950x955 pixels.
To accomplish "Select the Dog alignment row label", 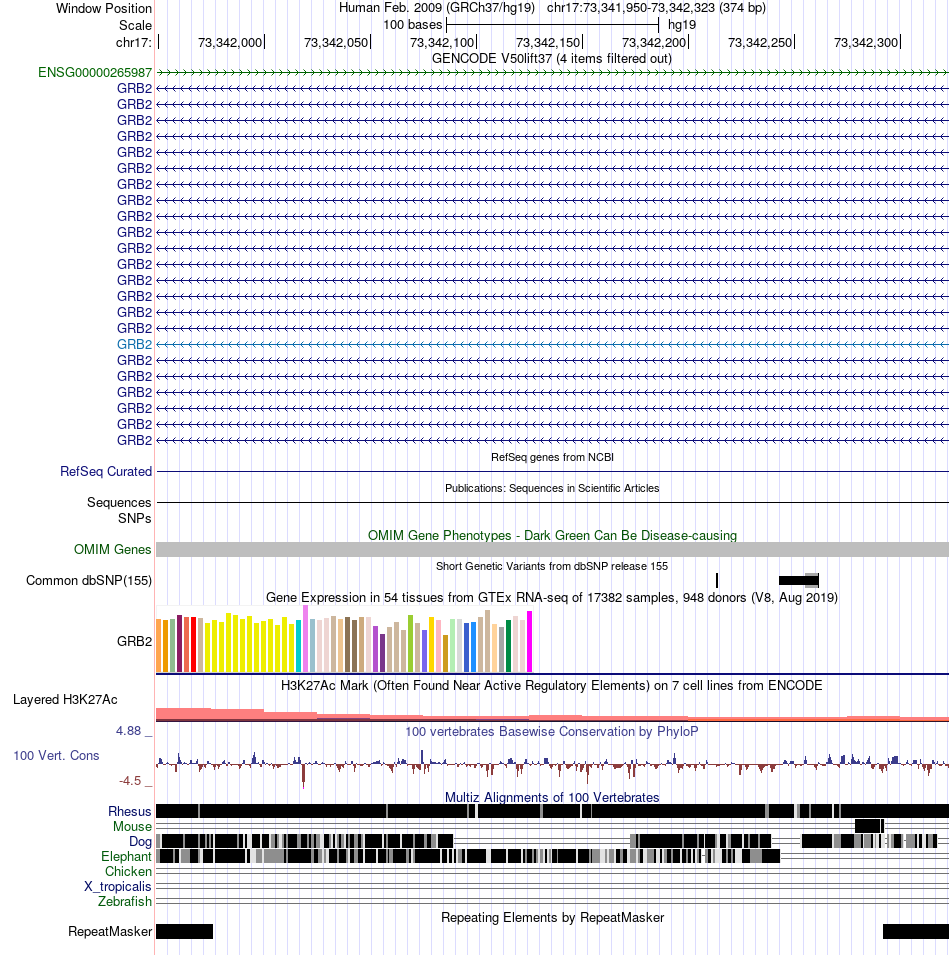I will tap(140, 842).
